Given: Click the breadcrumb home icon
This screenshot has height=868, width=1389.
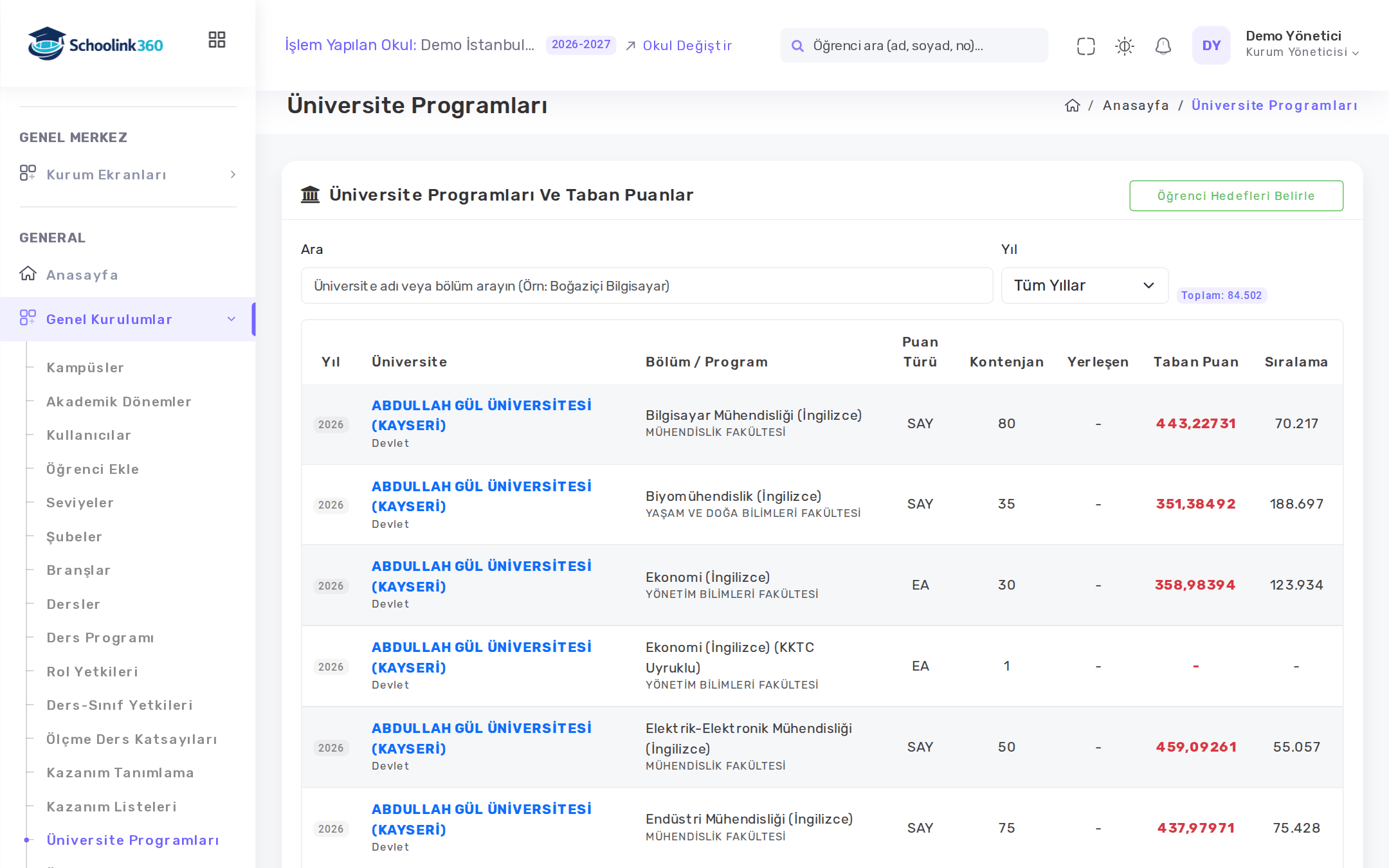Looking at the screenshot, I should pos(1072,105).
